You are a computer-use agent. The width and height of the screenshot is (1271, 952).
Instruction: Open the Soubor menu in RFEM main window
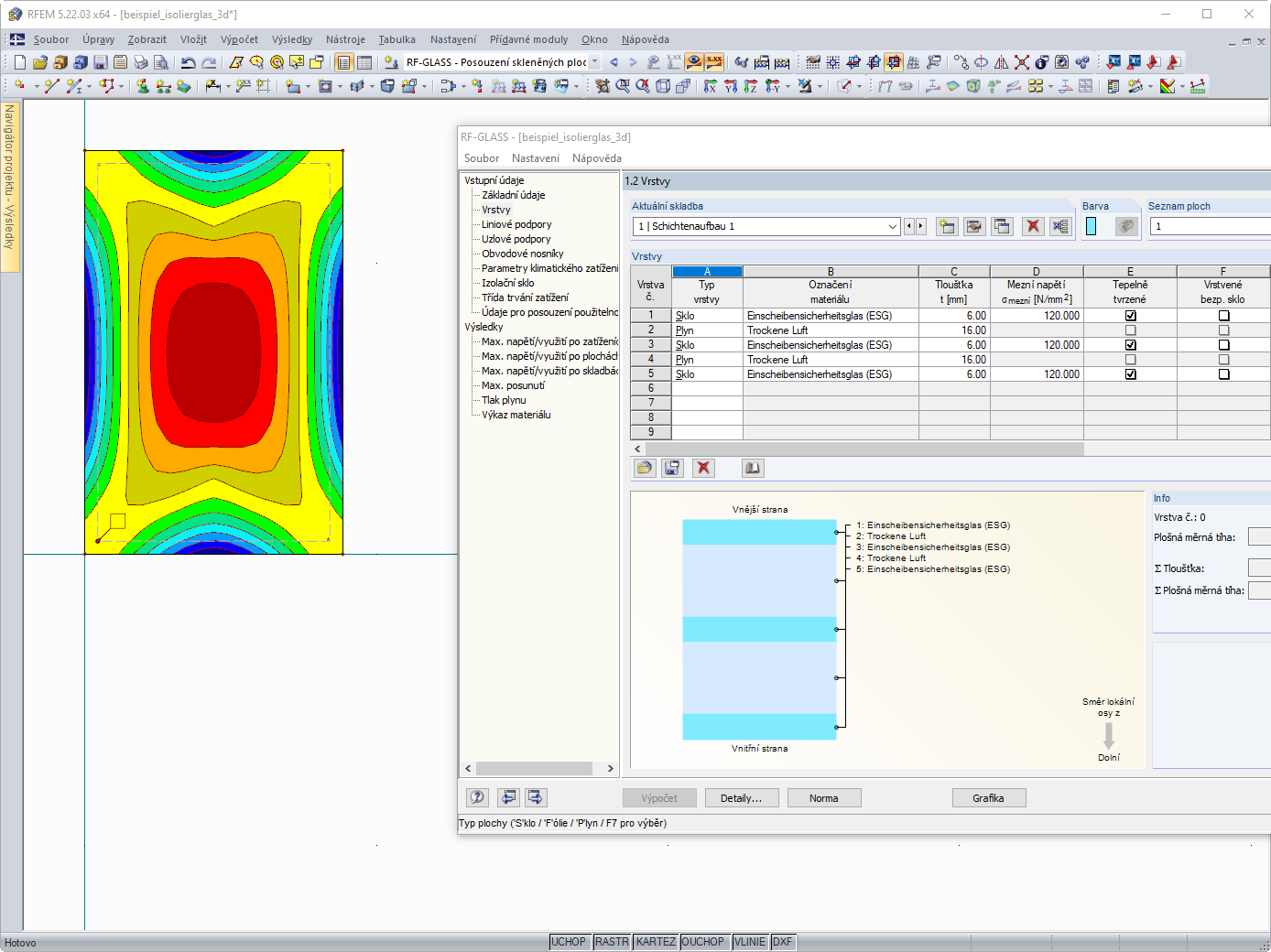tap(51, 39)
